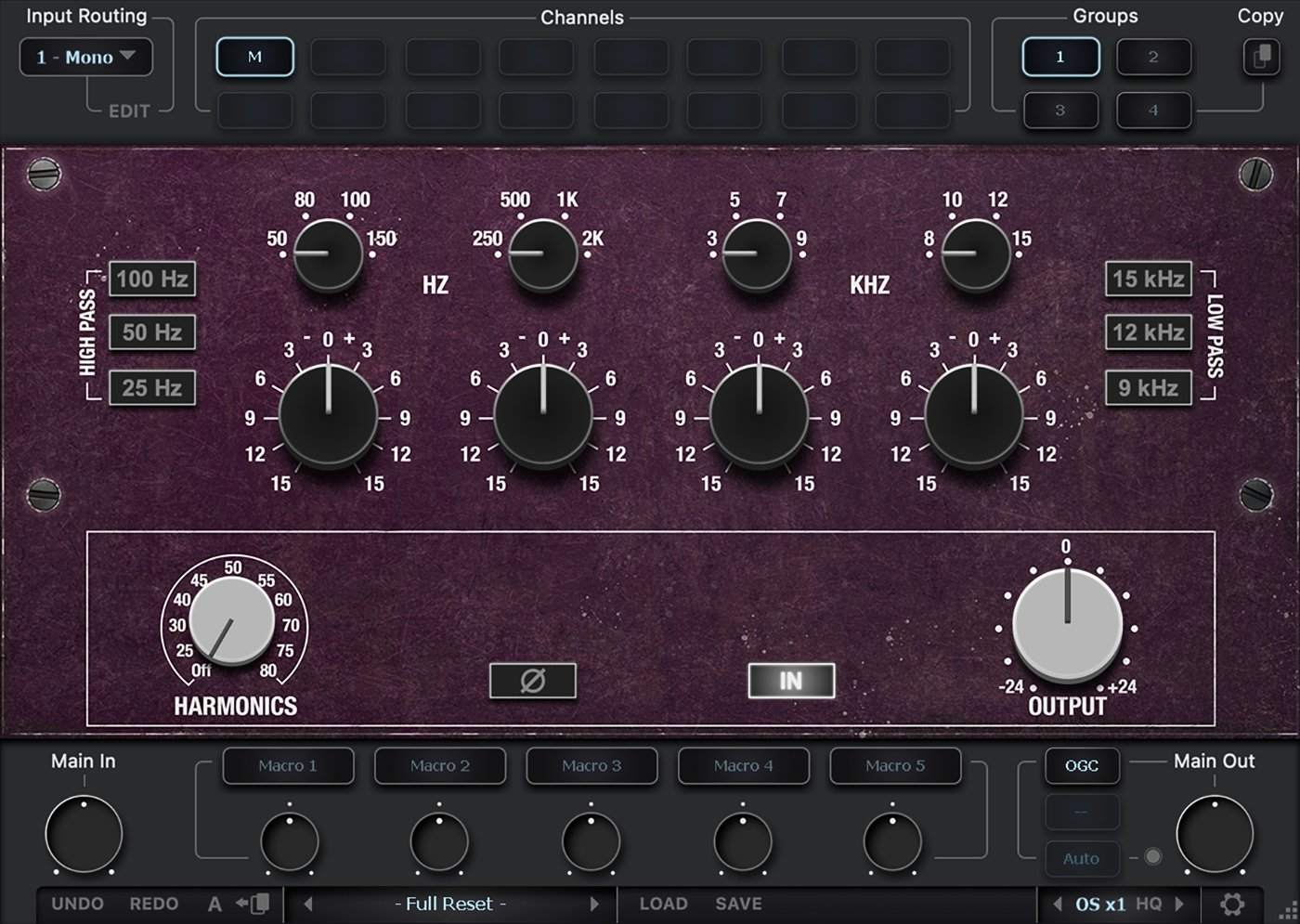Enable the 9 kHz low pass filter
The image size is (1300, 924).
pos(1148,388)
